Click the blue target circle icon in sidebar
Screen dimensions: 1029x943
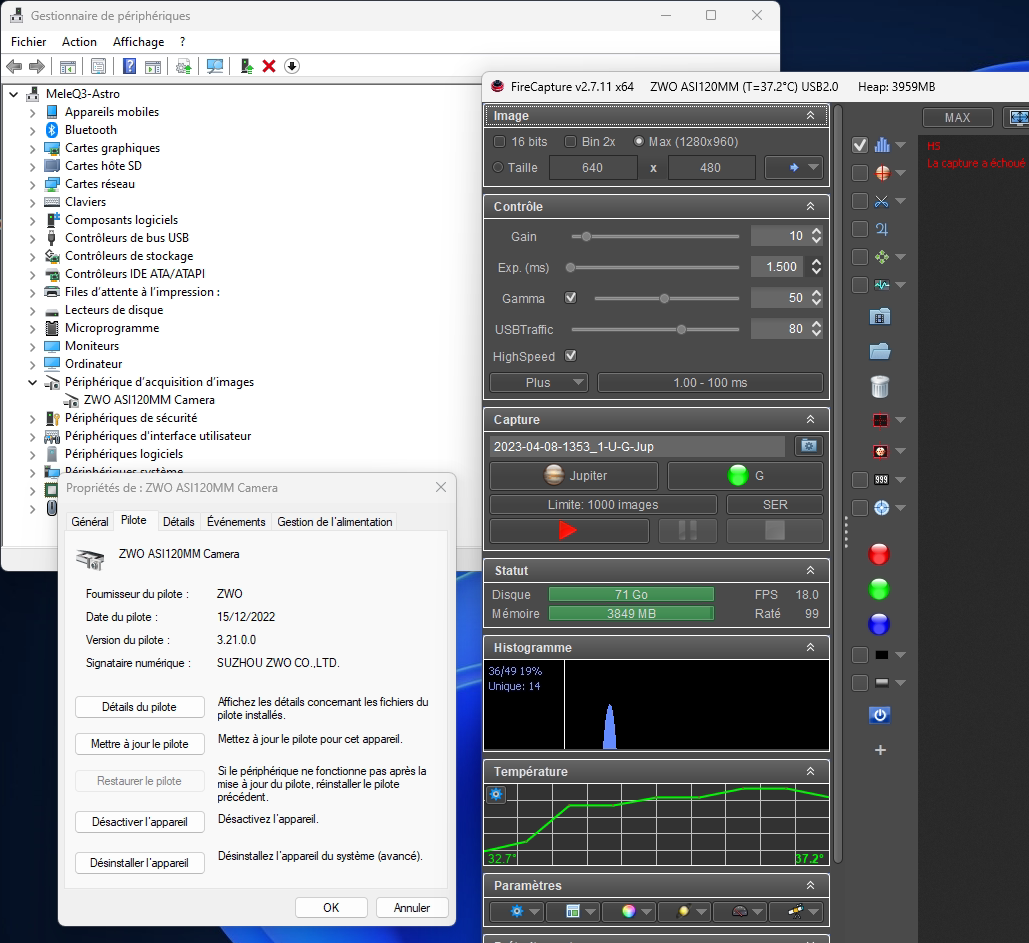tap(881, 508)
